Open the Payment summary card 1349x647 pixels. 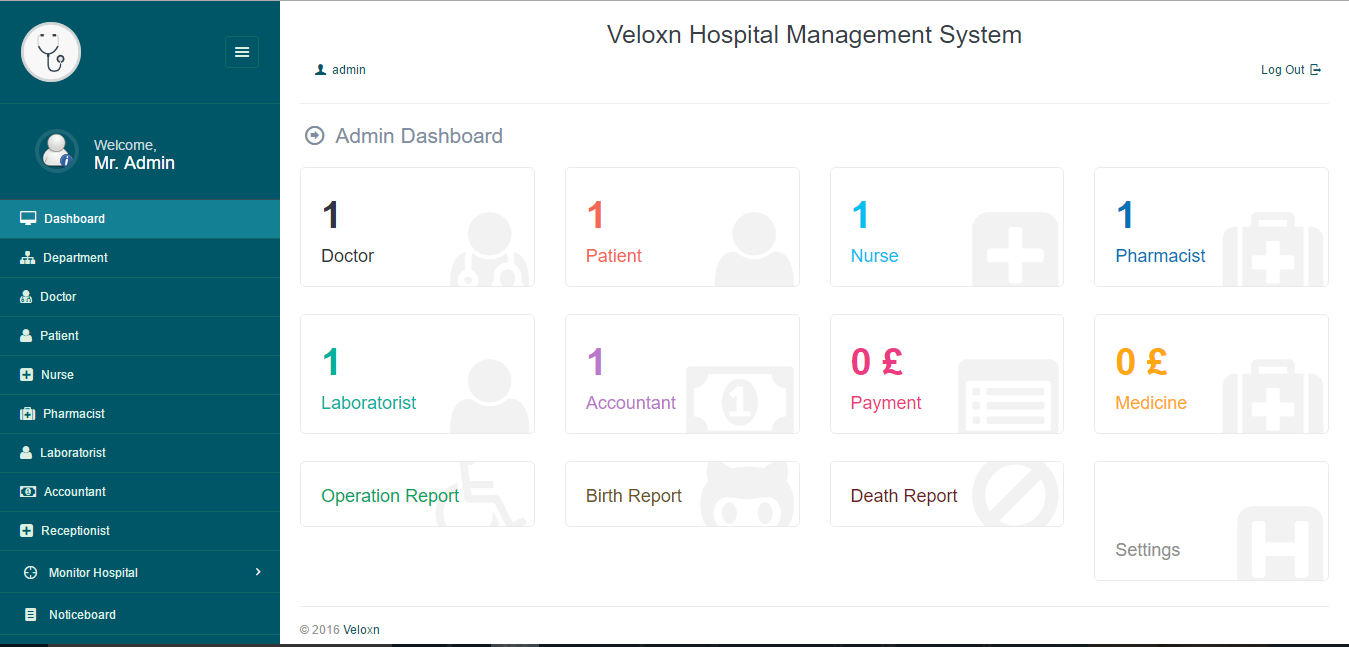[x=946, y=375]
